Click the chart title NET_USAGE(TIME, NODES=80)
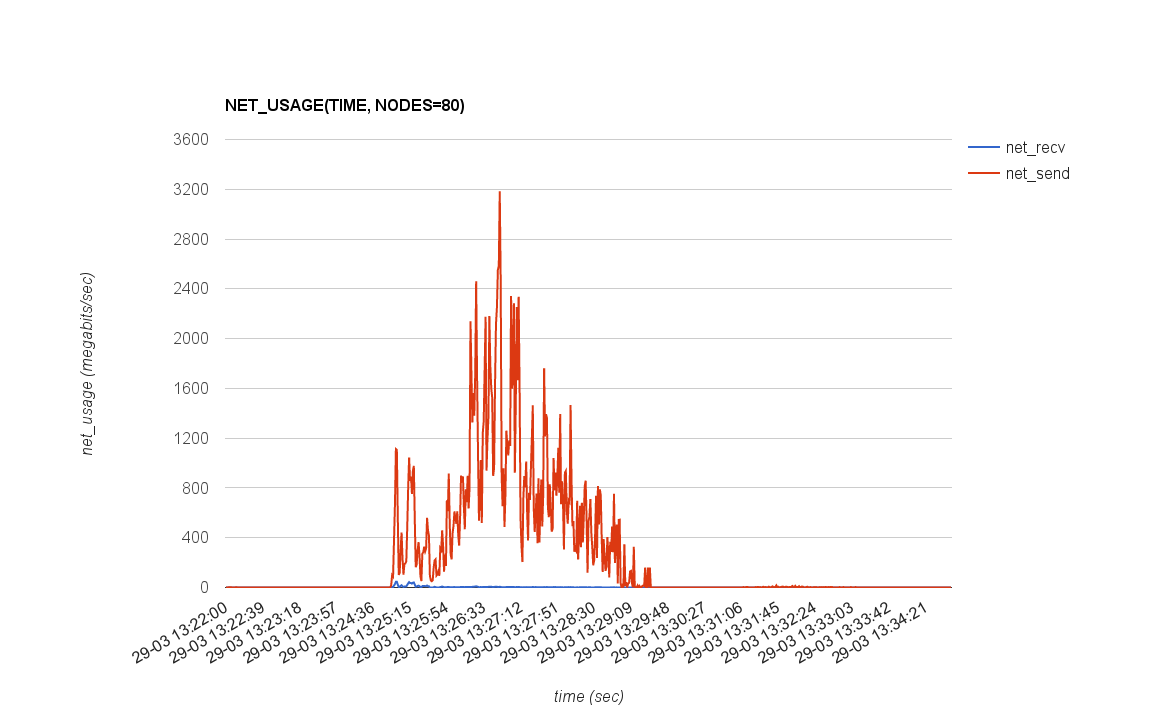 point(344,105)
